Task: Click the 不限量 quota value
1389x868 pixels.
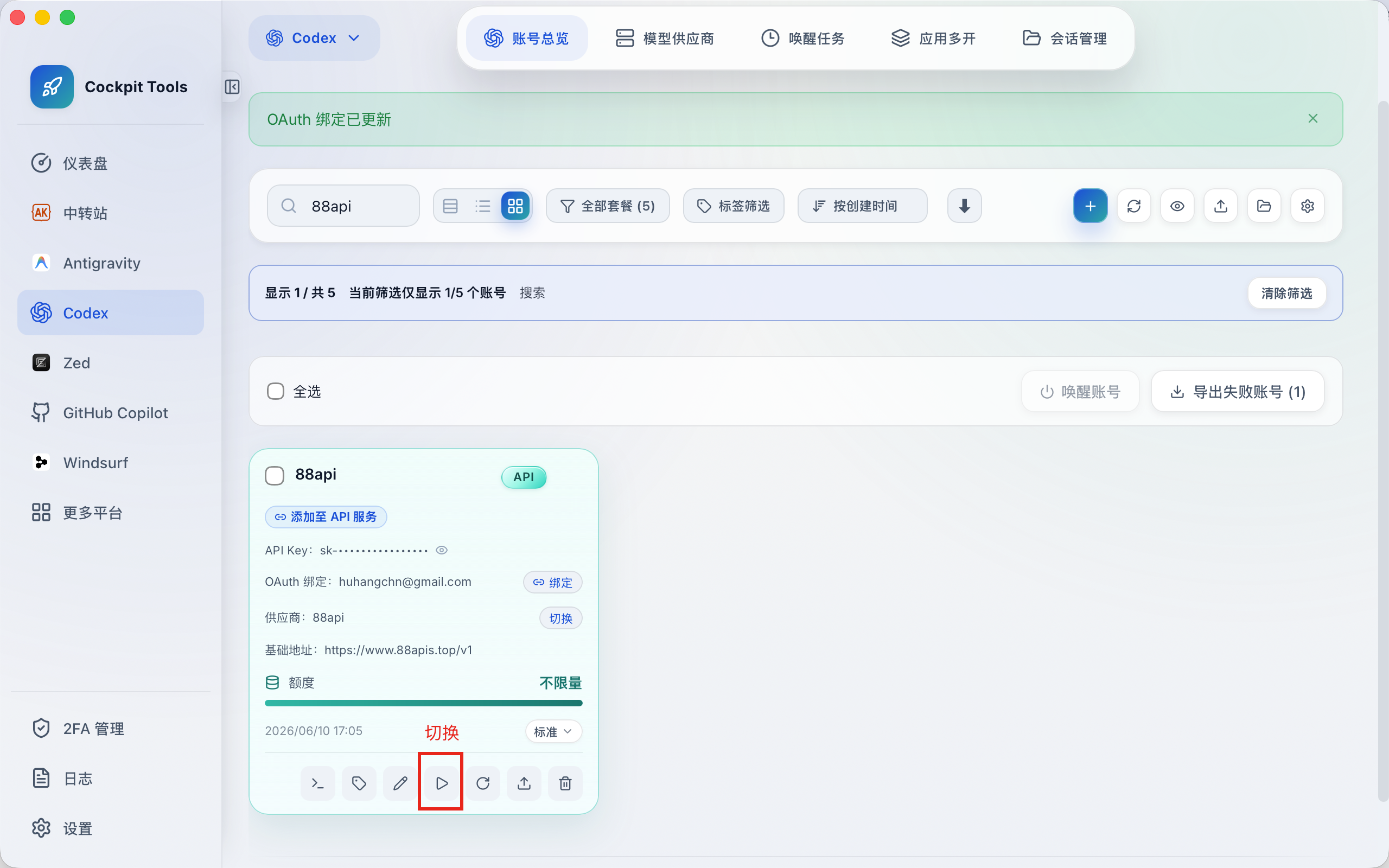Action: [560, 682]
